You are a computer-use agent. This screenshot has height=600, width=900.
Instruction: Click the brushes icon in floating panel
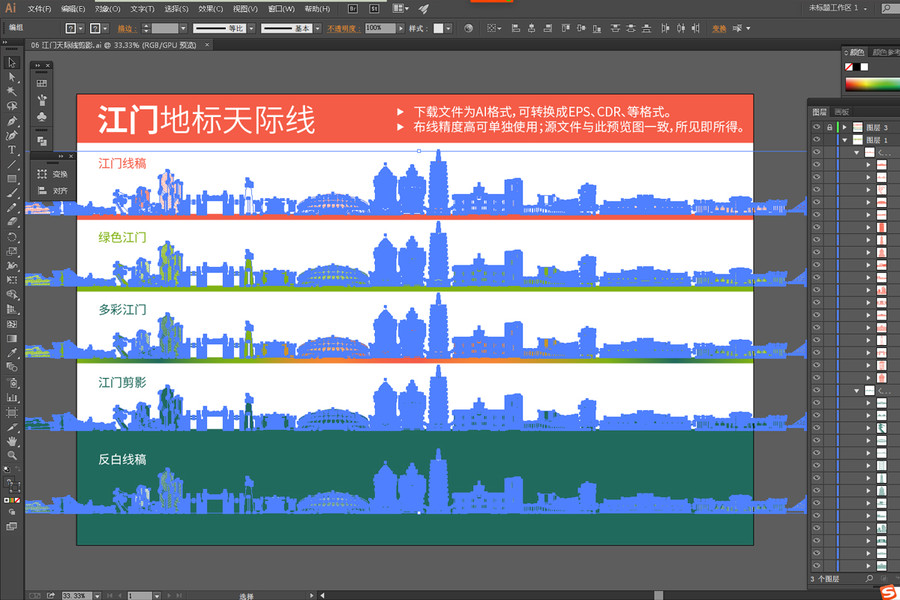(42, 100)
